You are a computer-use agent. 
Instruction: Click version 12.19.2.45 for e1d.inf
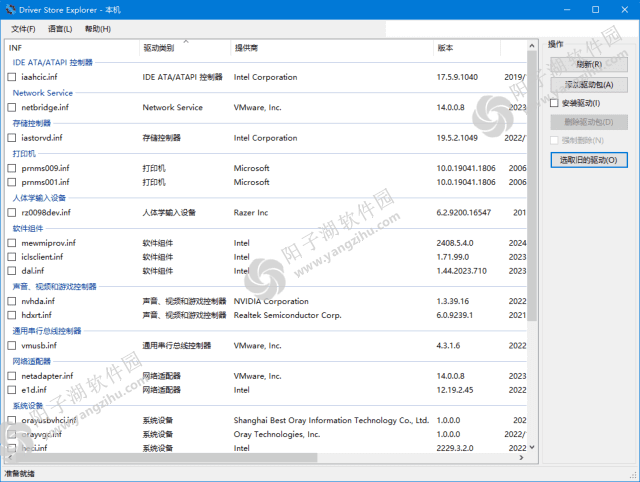pos(455,390)
